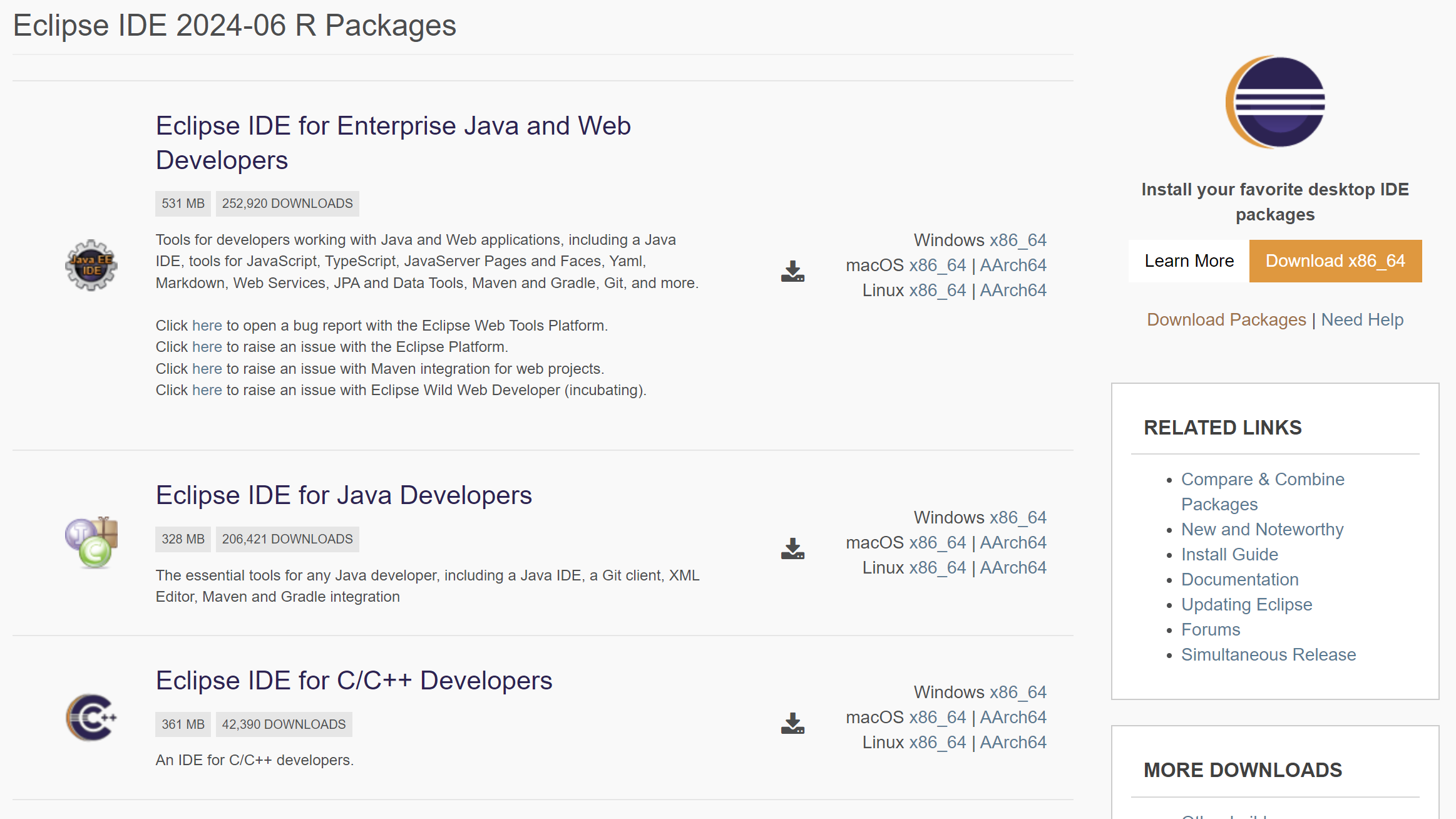Open Eclipse IDE for Java Developers title
The image size is (1456, 819).
pos(344,495)
